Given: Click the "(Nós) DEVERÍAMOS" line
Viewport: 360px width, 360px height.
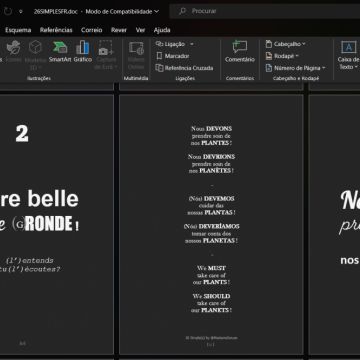Looking at the screenshot, I should tap(211, 226).
